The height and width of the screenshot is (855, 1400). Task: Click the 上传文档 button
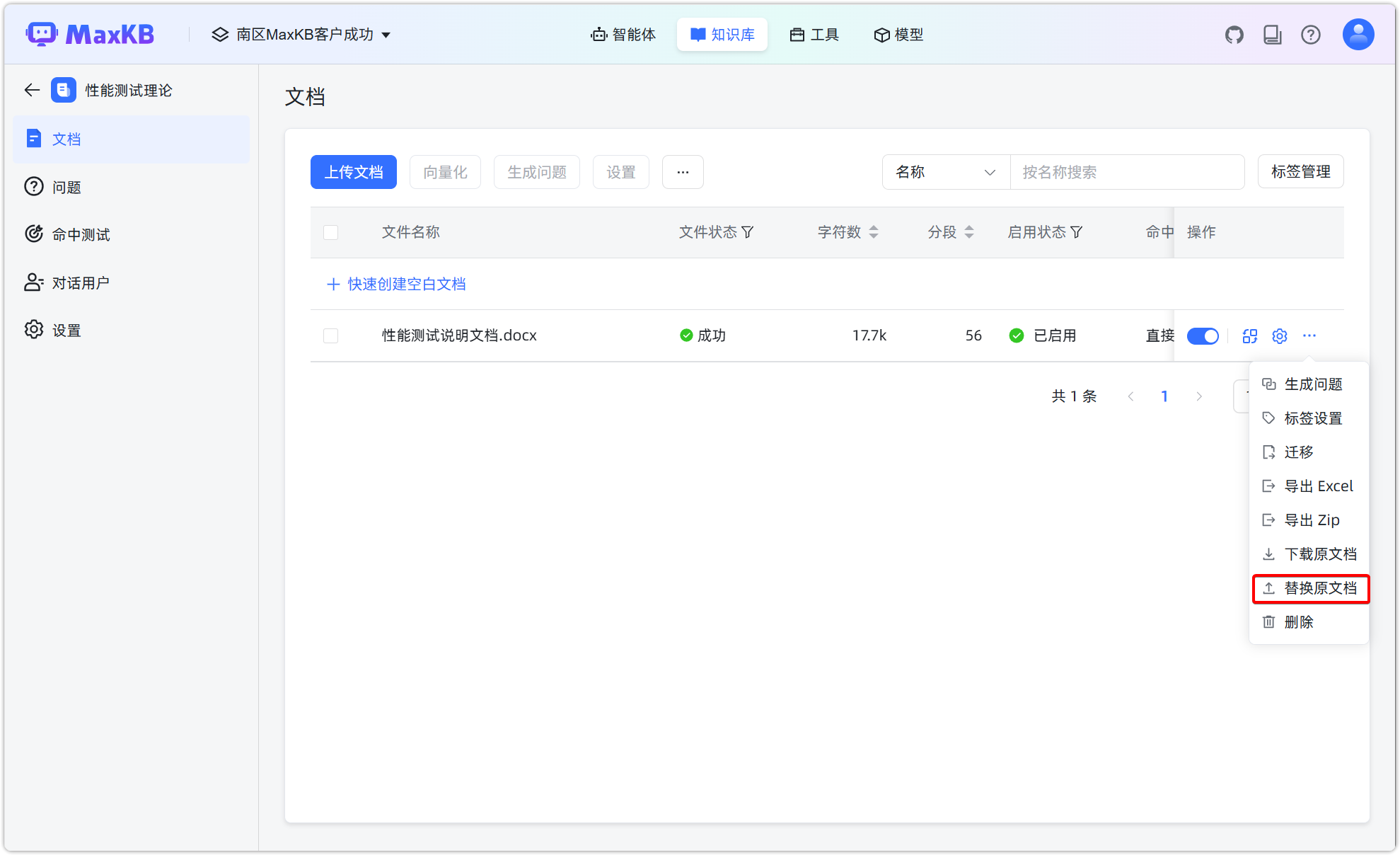(x=353, y=172)
